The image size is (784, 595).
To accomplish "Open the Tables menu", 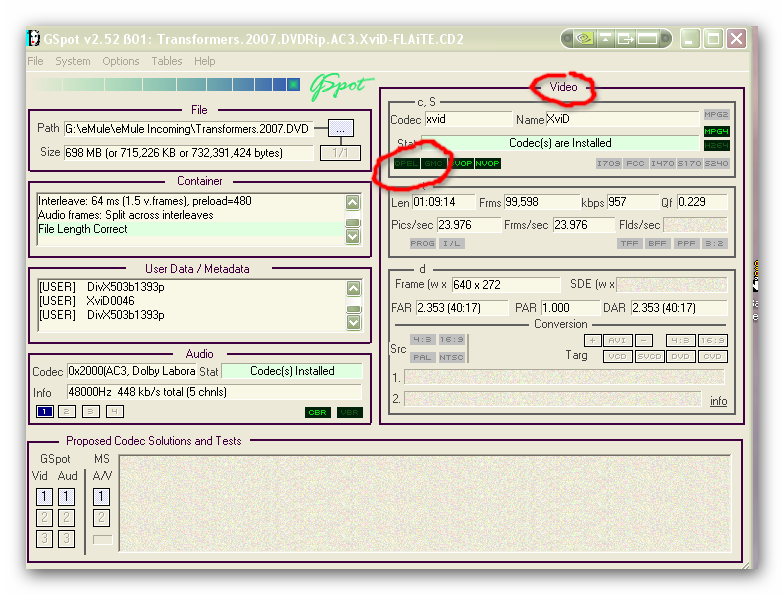I will click(166, 61).
